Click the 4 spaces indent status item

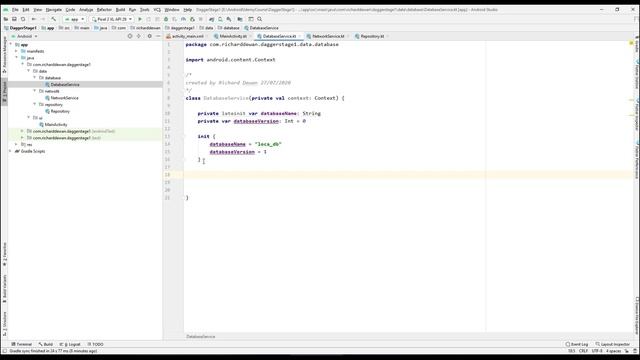(x=613, y=351)
